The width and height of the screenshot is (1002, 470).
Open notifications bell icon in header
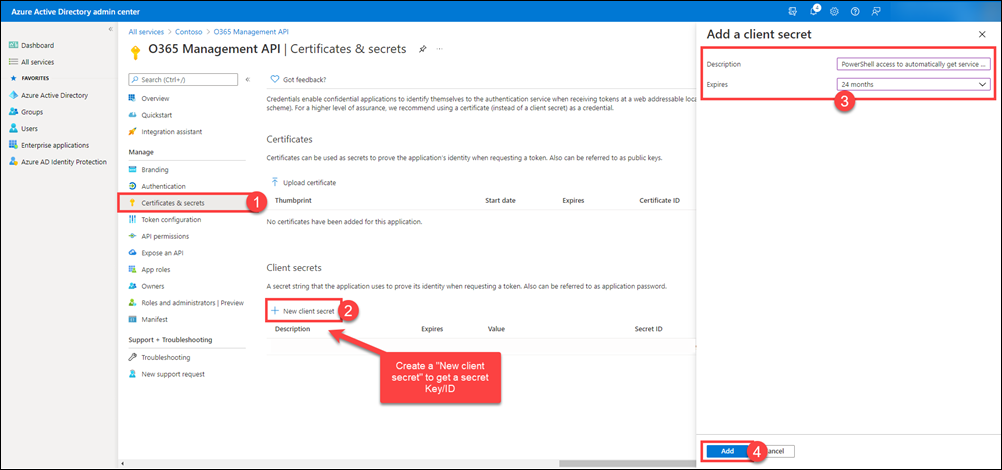tap(814, 11)
